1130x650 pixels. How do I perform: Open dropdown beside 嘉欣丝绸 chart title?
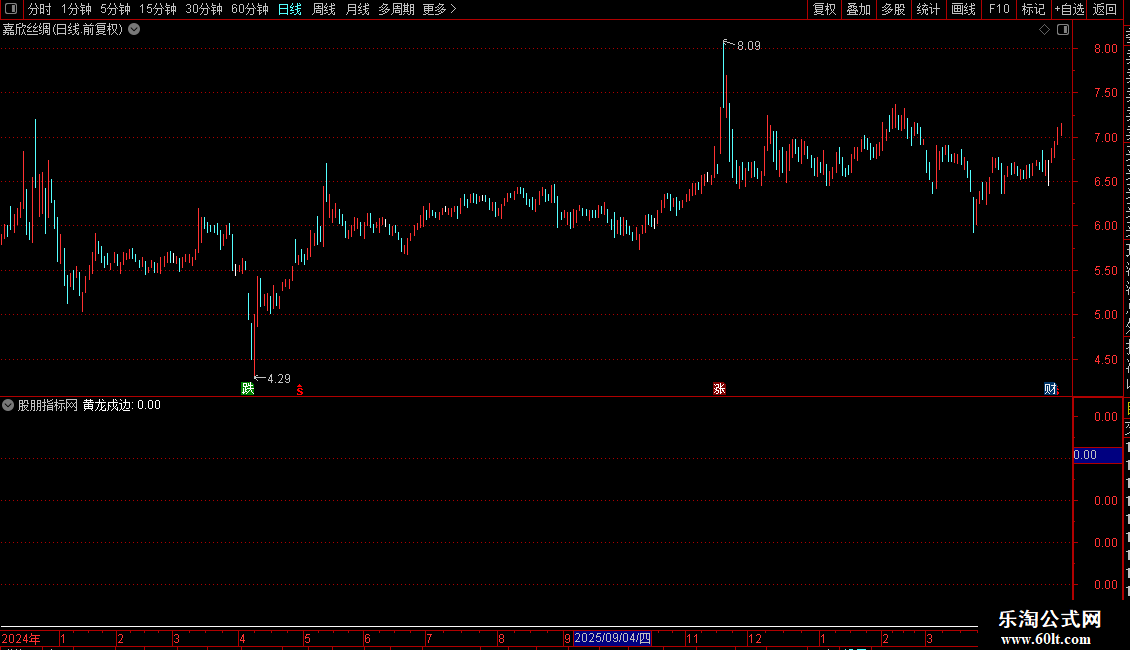(134, 30)
